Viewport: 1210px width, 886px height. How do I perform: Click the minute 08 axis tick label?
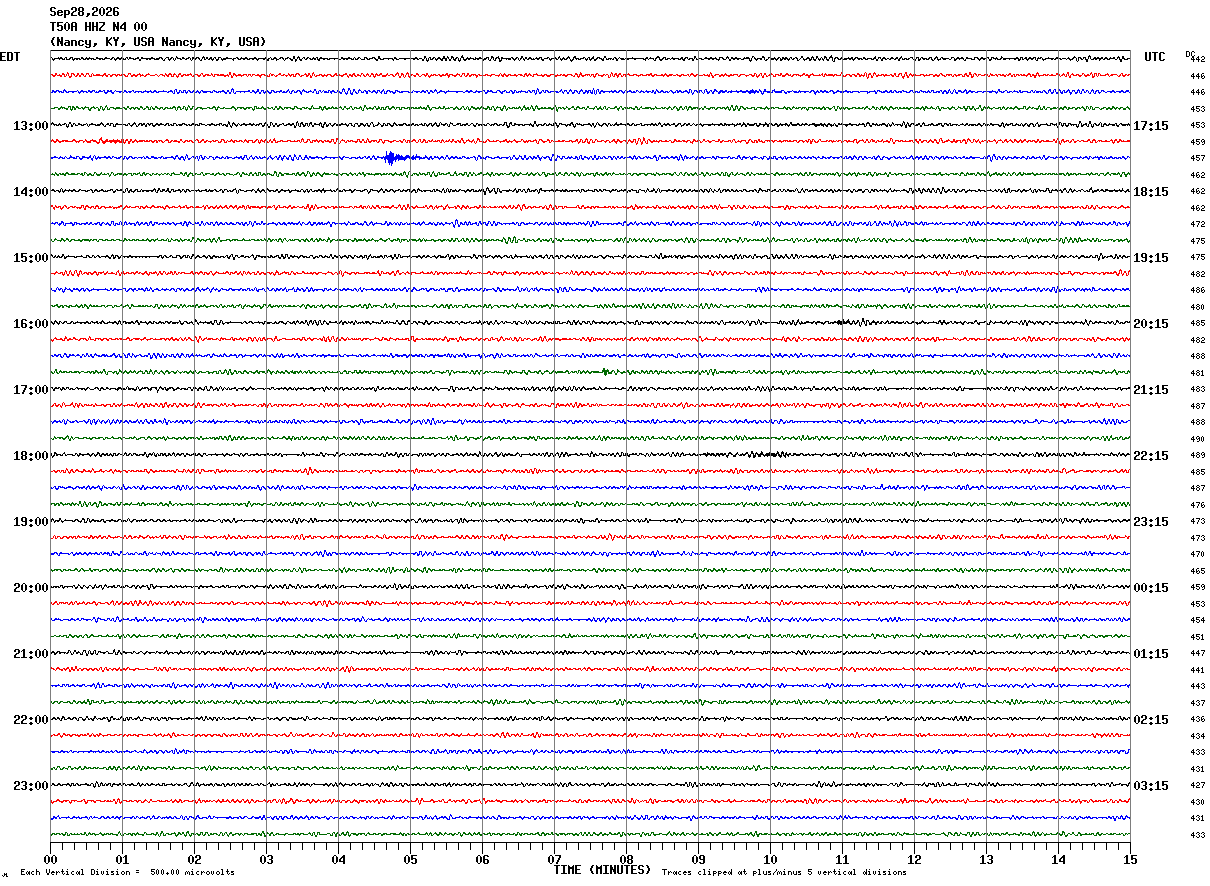tap(627, 859)
